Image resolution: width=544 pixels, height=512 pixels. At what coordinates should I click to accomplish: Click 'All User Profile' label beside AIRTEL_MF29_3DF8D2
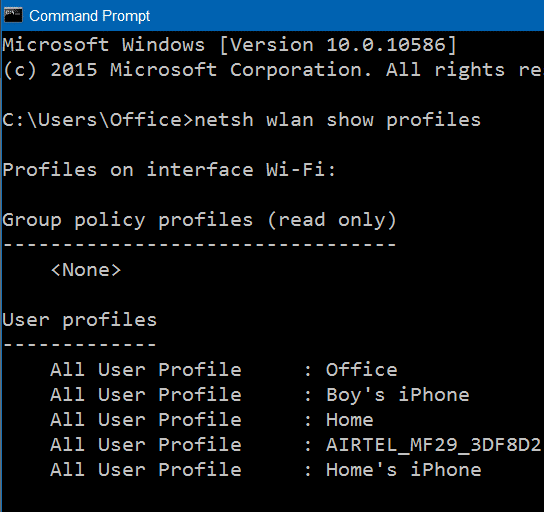coord(146,445)
